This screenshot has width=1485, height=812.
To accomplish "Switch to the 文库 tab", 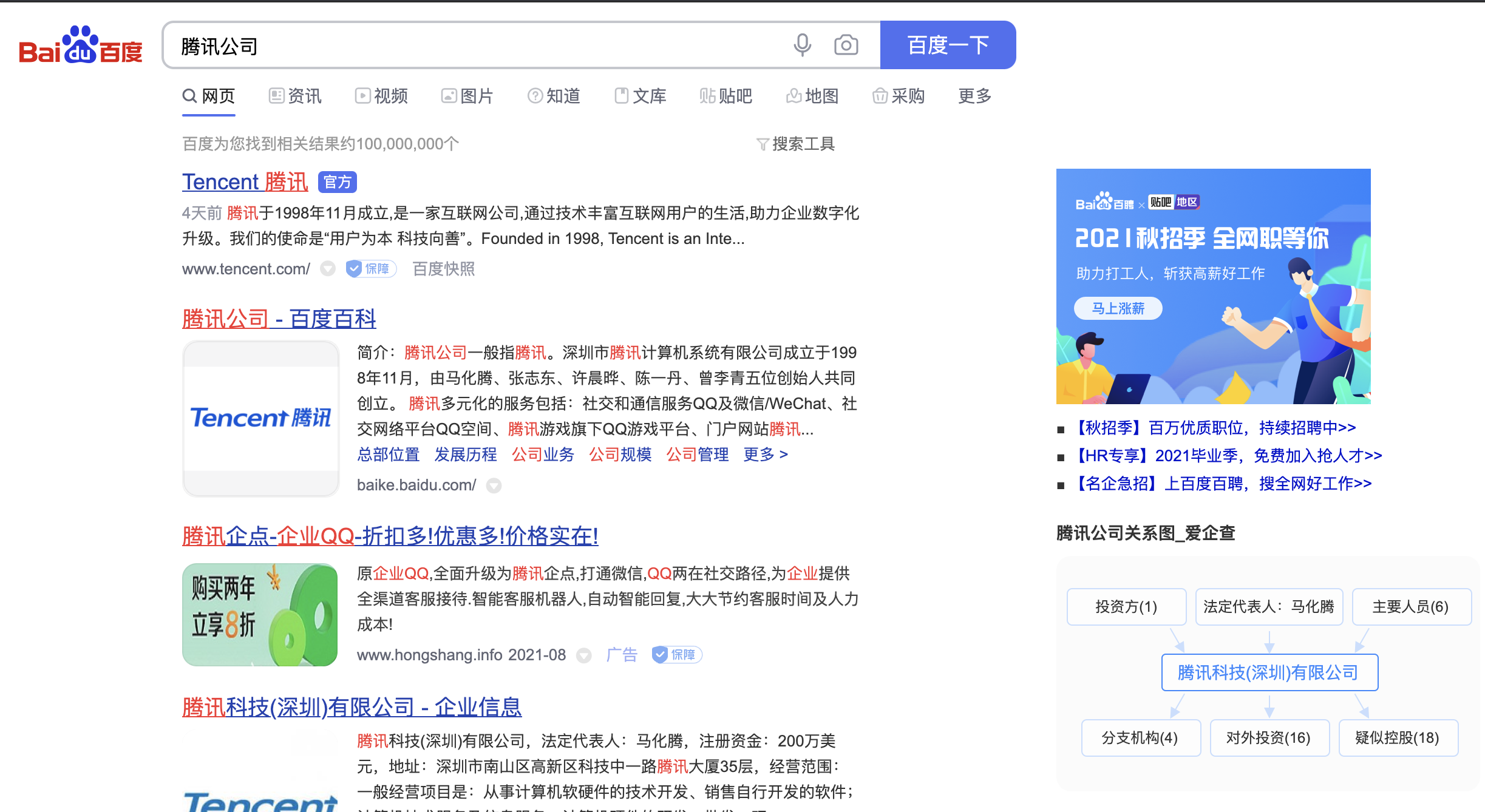I will click(640, 96).
